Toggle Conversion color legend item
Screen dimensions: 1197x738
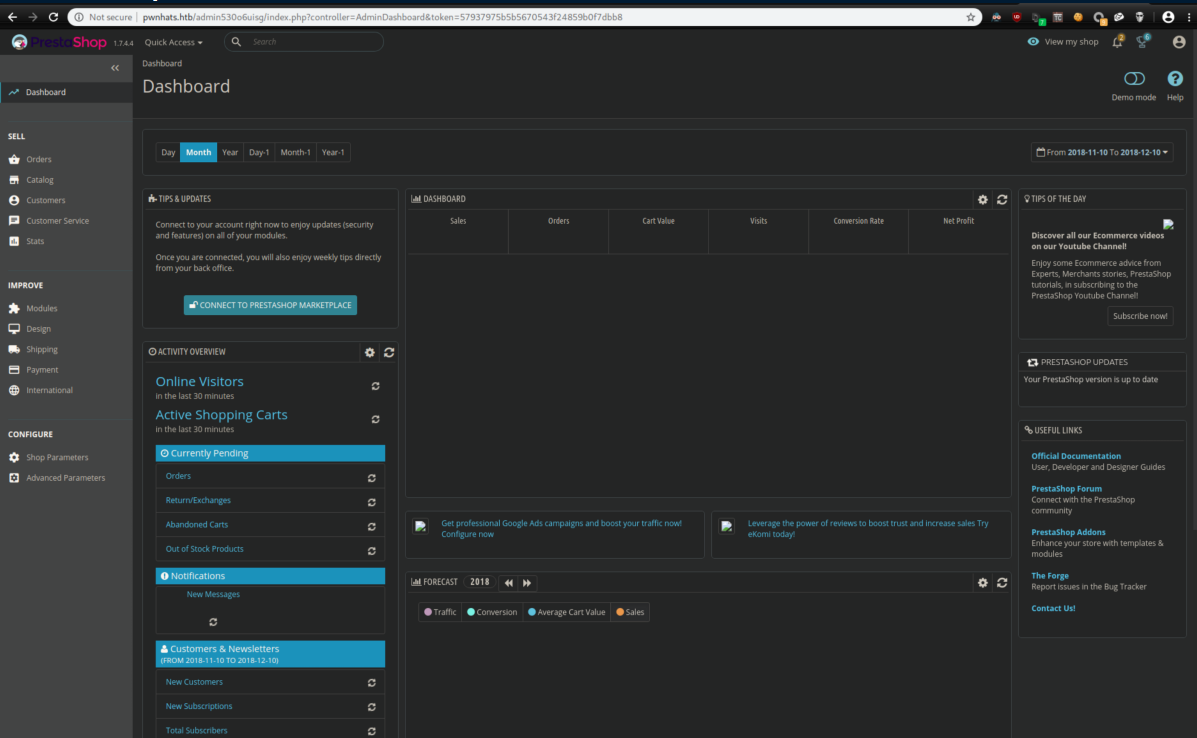492,612
